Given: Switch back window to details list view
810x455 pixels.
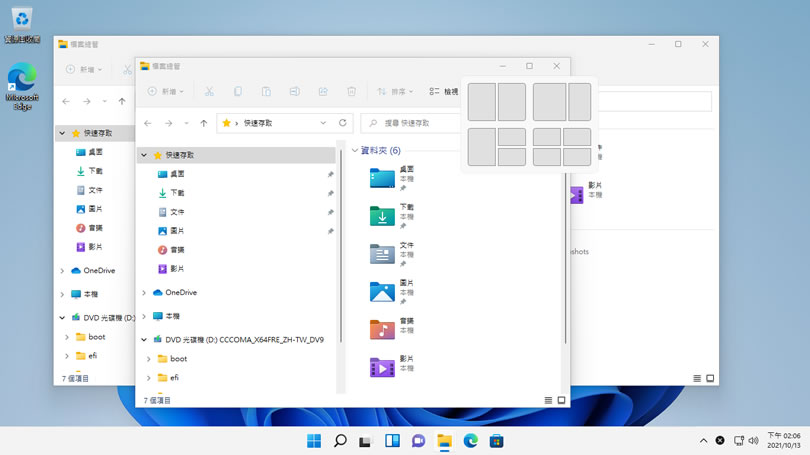Looking at the screenshot, I should pos(697,379).
